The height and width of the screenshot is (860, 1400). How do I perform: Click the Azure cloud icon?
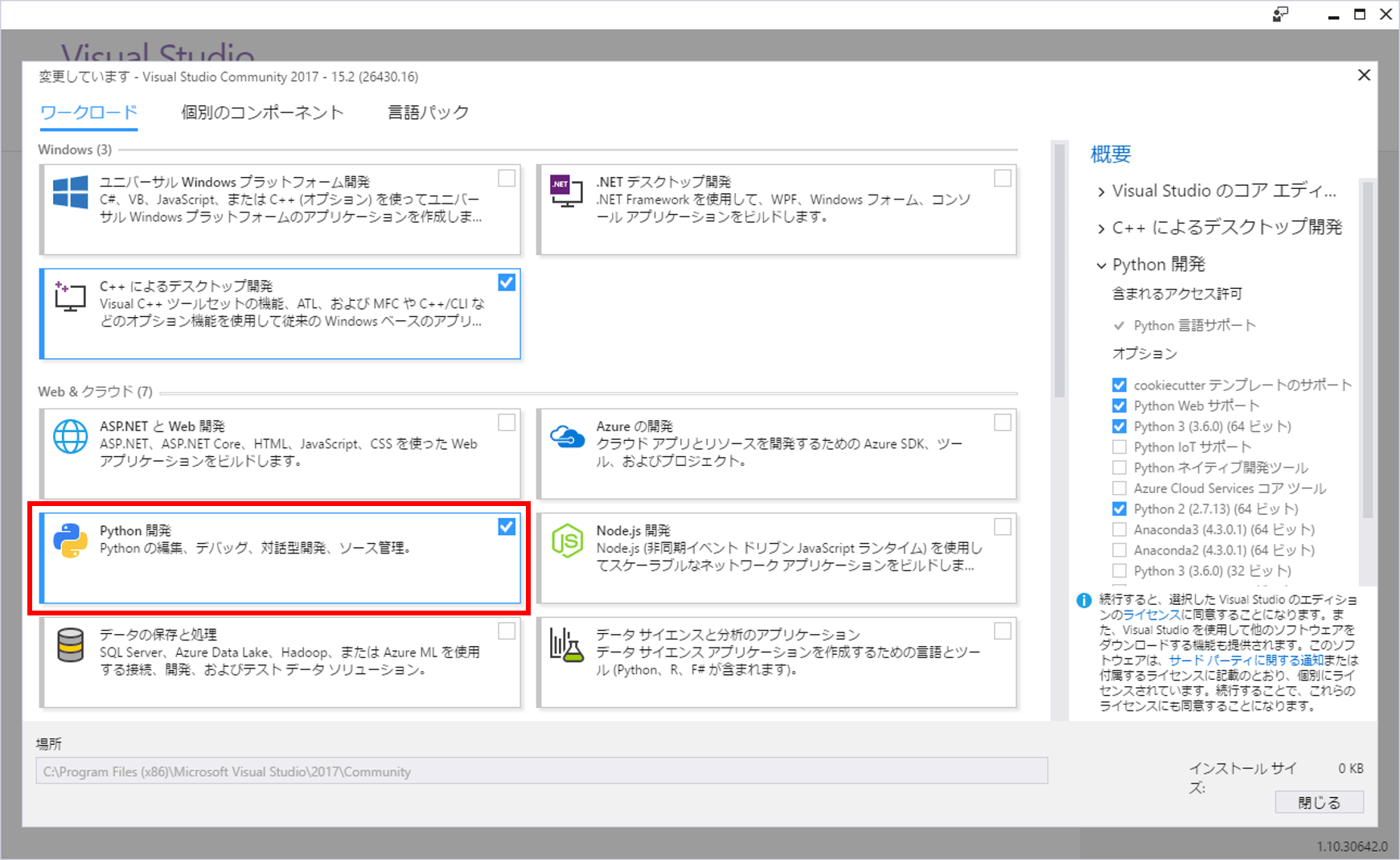coord(567,436)
